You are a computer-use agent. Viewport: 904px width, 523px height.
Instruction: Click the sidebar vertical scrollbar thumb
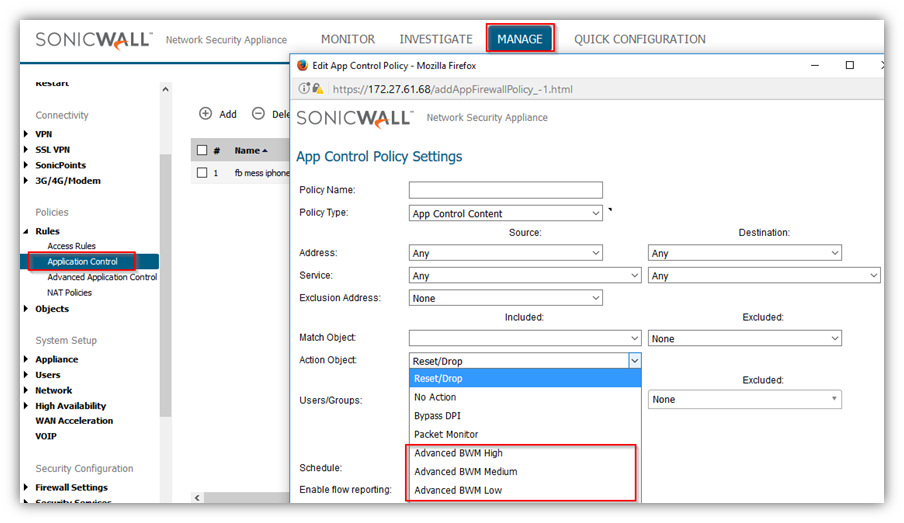(x=165, y=285)
